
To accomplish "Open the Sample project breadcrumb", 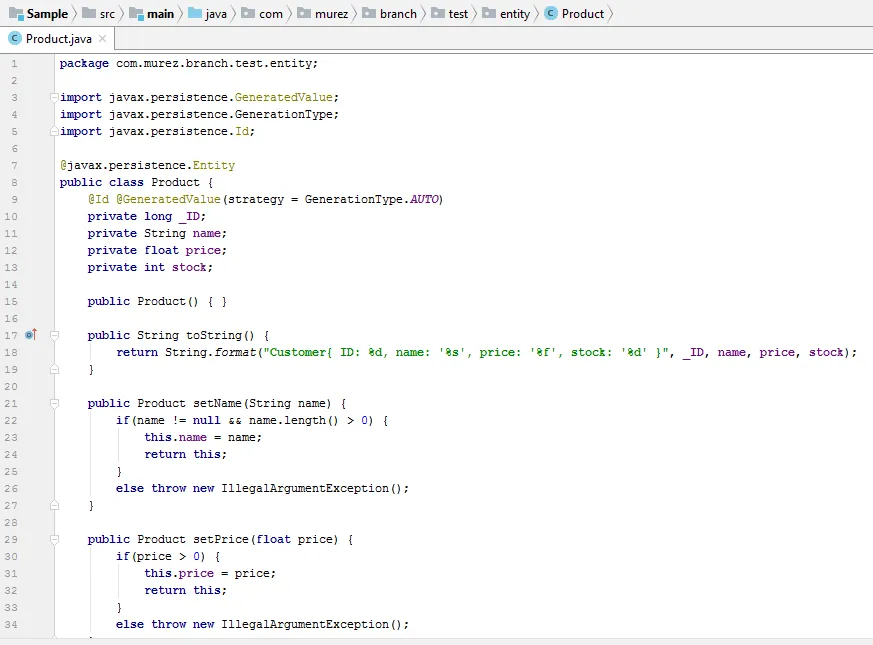I will [38, 13].
